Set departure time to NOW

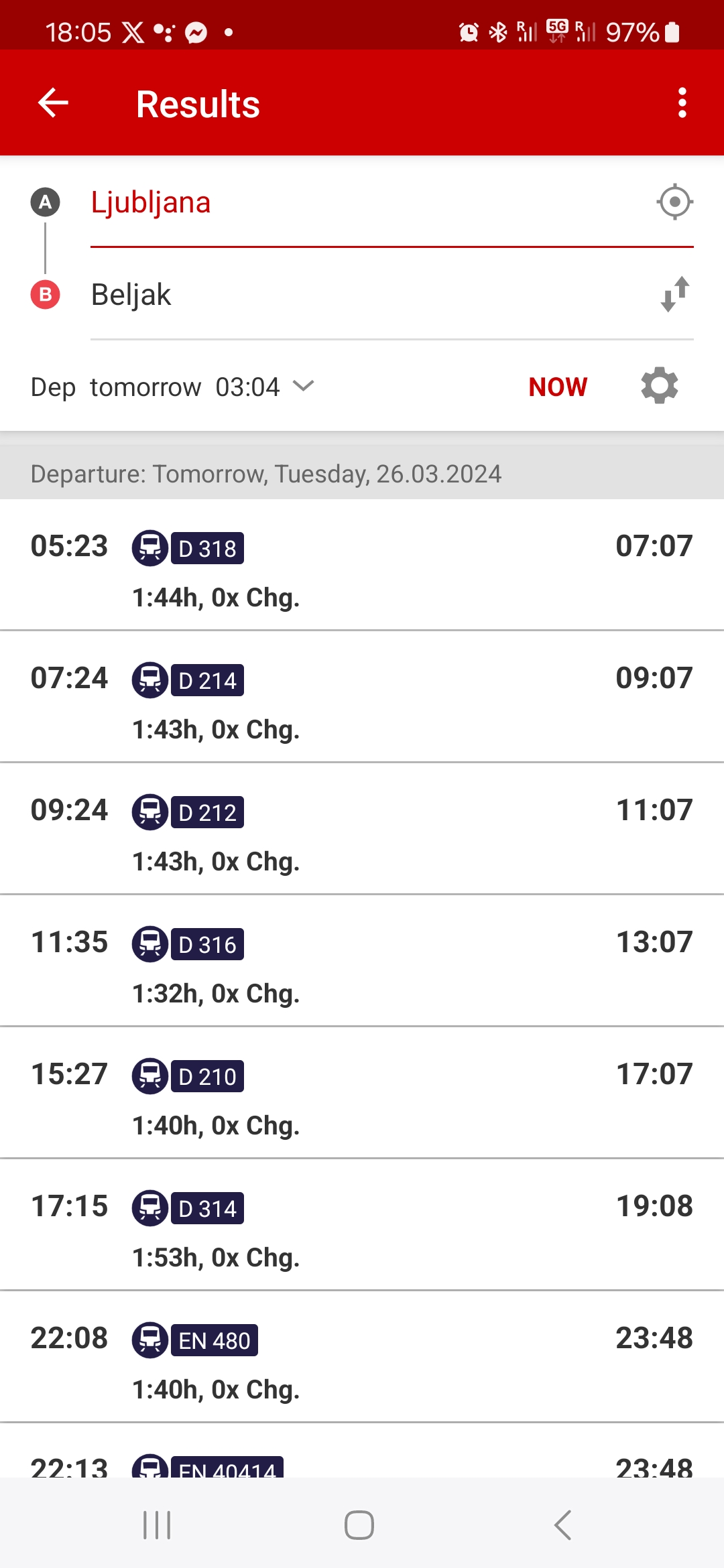tap(558, 387)
